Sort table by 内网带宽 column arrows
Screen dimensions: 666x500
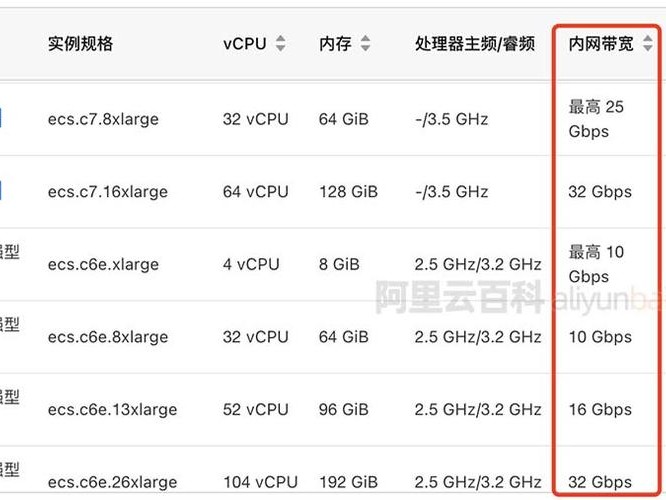648,43
